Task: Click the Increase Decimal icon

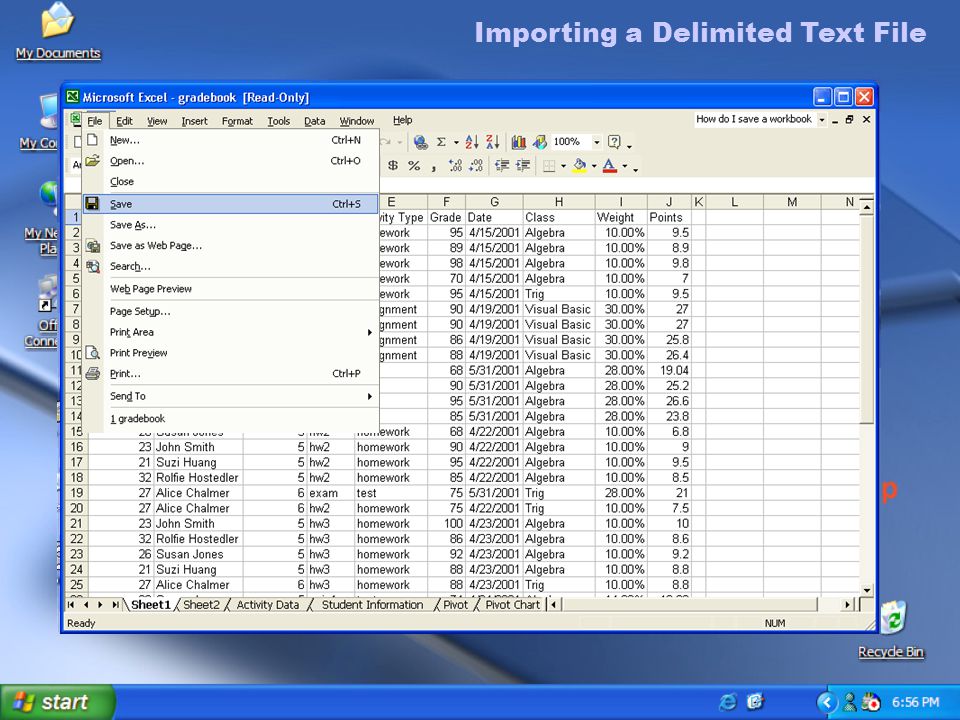Action: [x=455, y=166]
